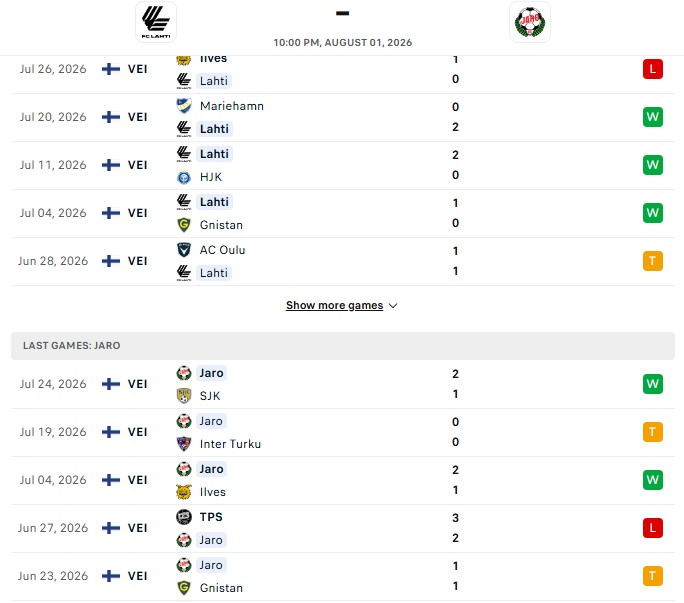Open the highlighted Lahti name in Jul 11 match
Screen dimensions: 684x603
(x=214, y=154)
